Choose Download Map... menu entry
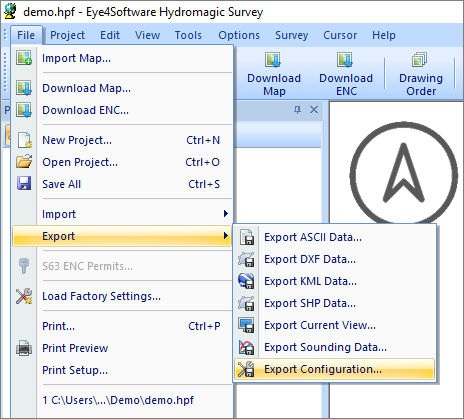The height and width of the screenshot is (419, 464). 122,88
